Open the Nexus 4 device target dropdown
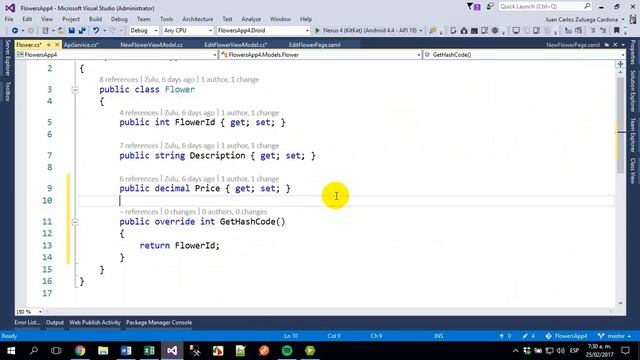Viewport: 640px width, 360px height. pyautogui.click(x=421, y=31)
